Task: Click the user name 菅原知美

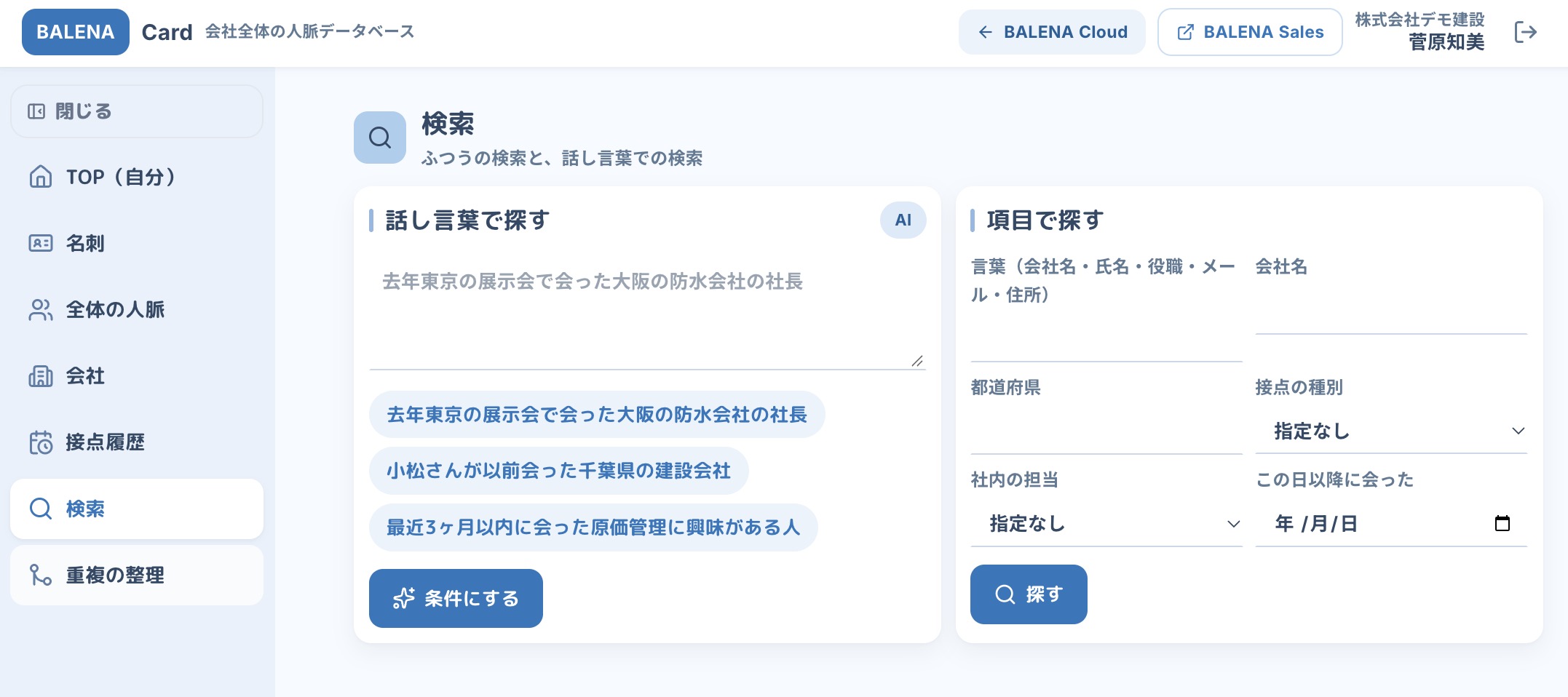Action: pyautogui.click(x=1446, y=42)
